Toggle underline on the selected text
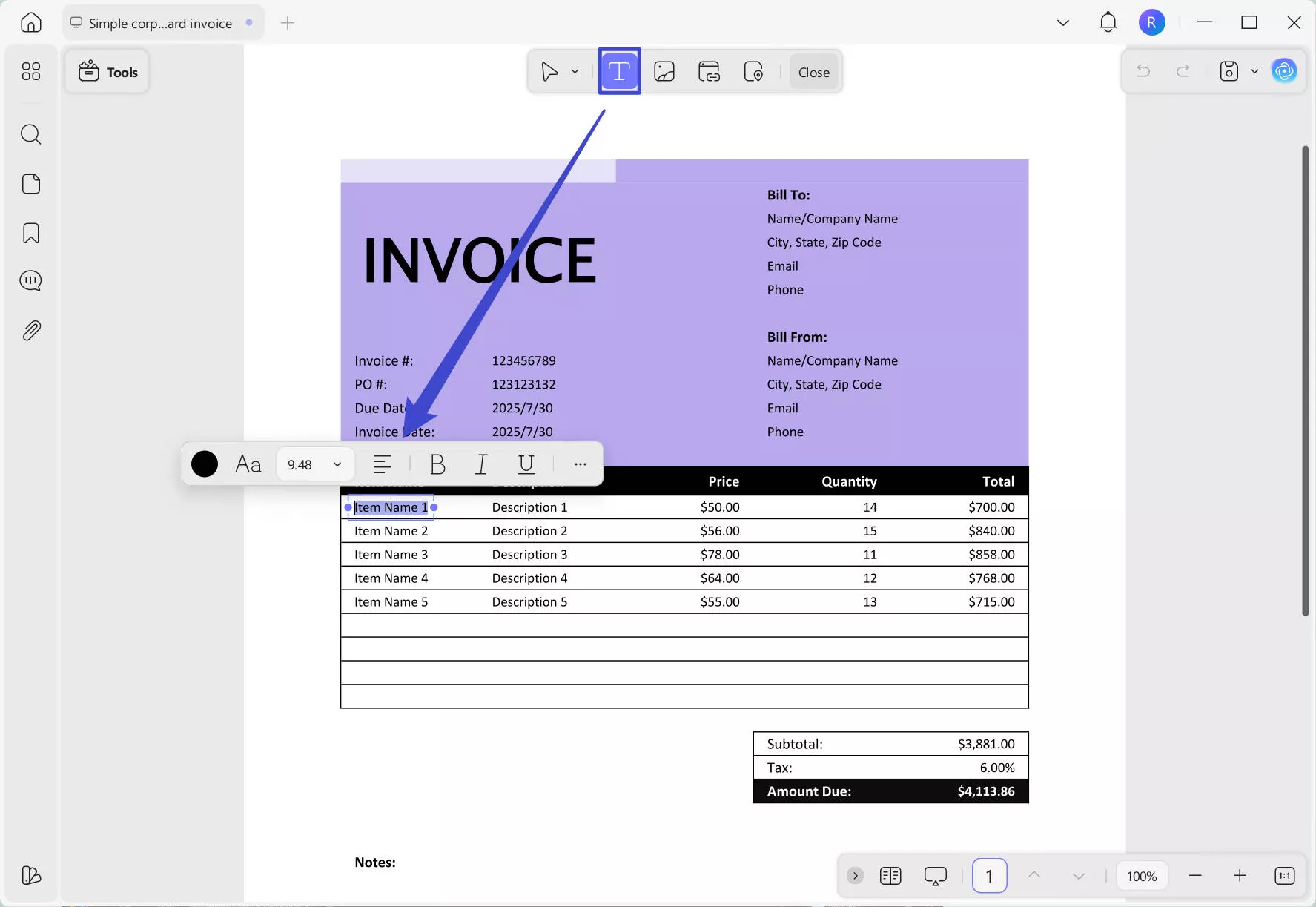This screenshot has height=907, width=1316. click(x=526, y=464)
